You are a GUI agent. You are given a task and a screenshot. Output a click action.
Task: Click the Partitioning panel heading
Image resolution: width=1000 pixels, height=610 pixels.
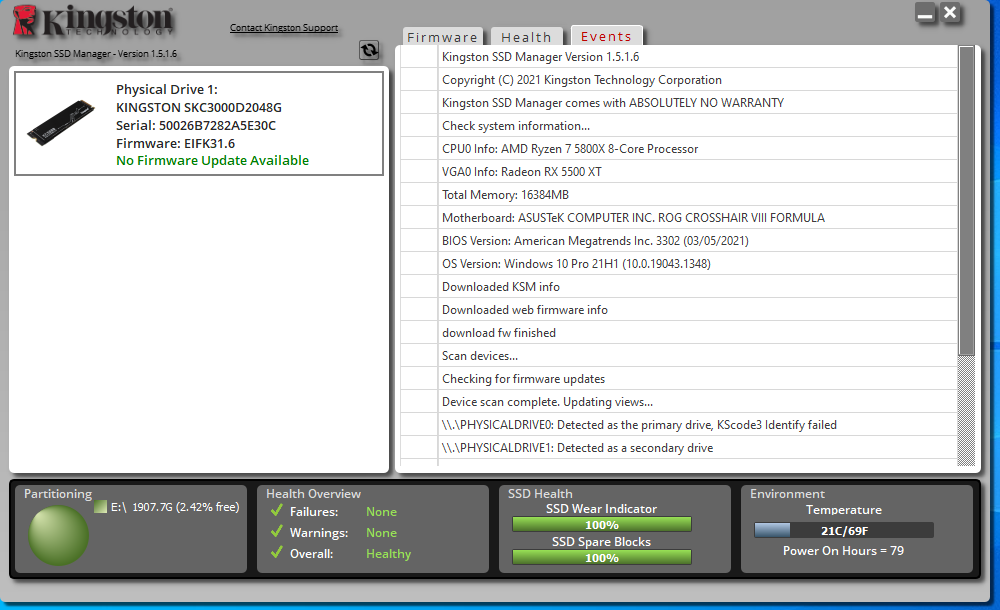58,493
